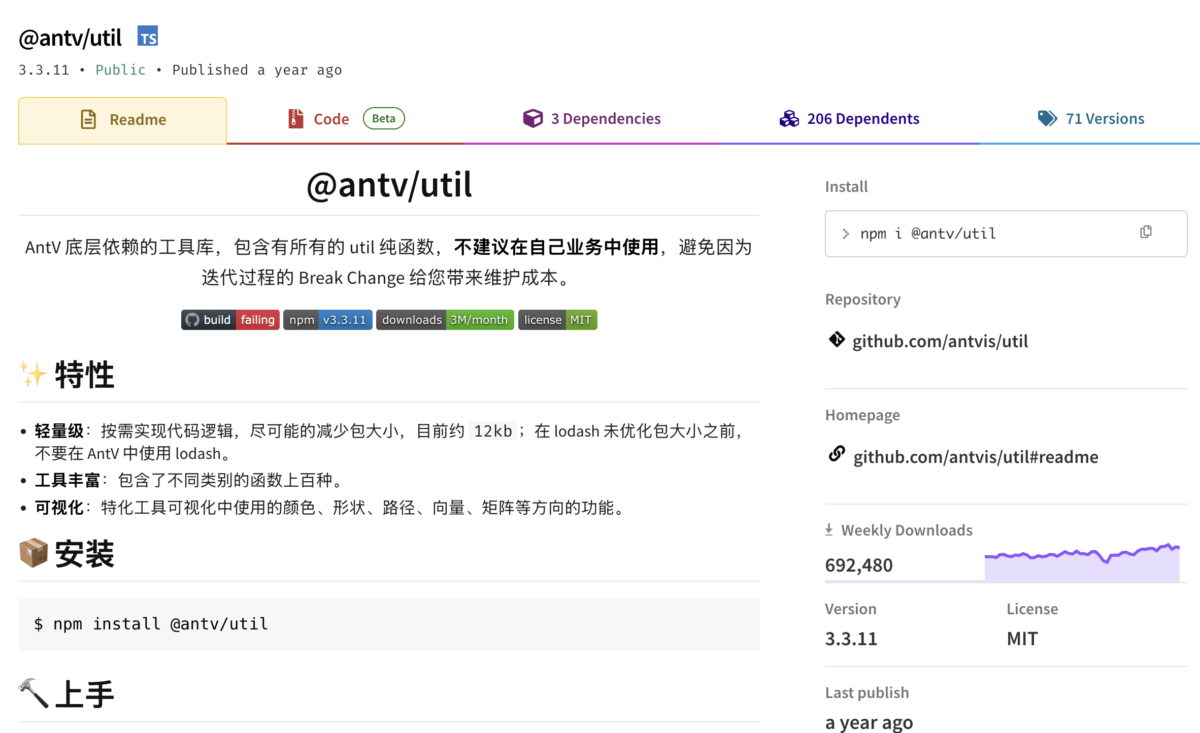
Task: Switch to the Code tab
Action: pyautogui.click(x=346, y=119)
